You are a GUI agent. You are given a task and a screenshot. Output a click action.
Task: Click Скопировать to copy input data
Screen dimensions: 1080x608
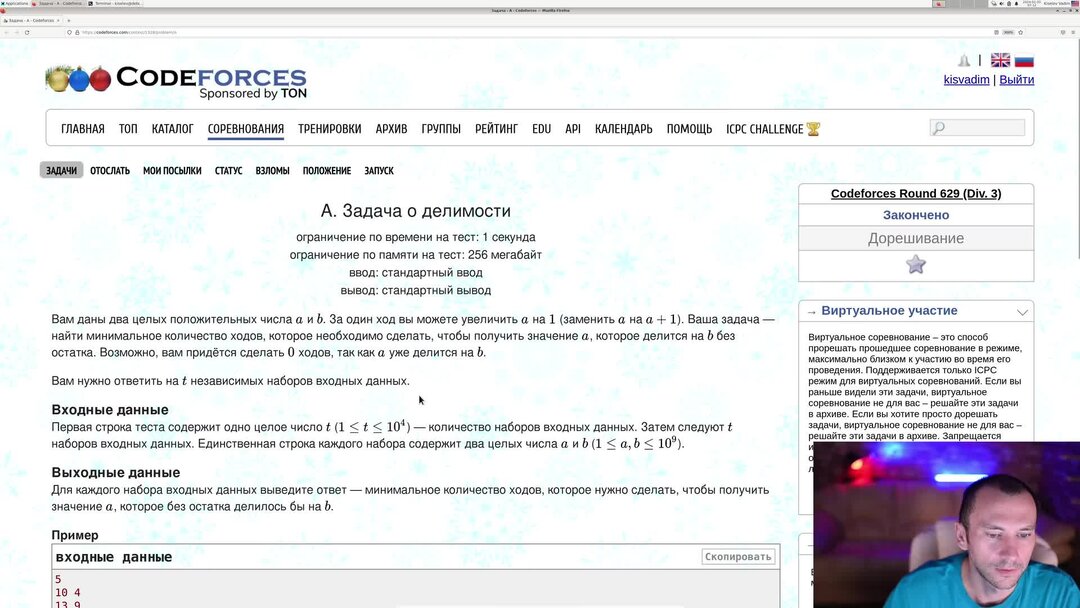[738, 556]
